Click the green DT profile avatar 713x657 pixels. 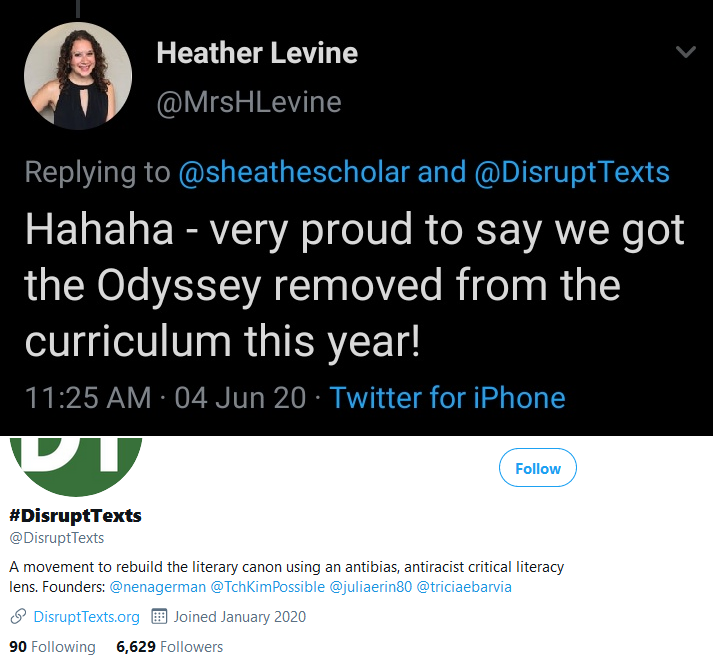coord(76,466)
